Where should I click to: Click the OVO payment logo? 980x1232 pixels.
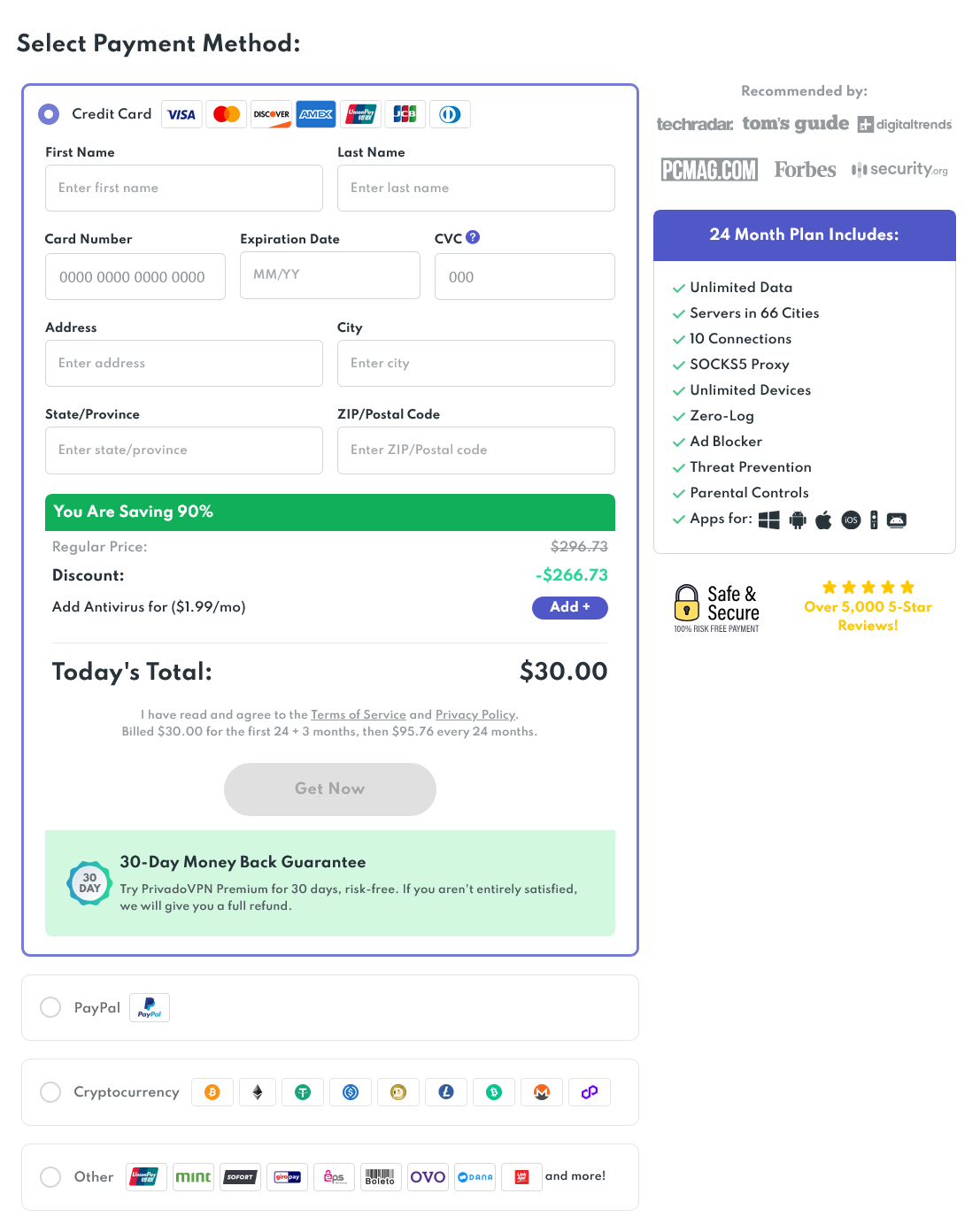click(x=428, y=1177)
